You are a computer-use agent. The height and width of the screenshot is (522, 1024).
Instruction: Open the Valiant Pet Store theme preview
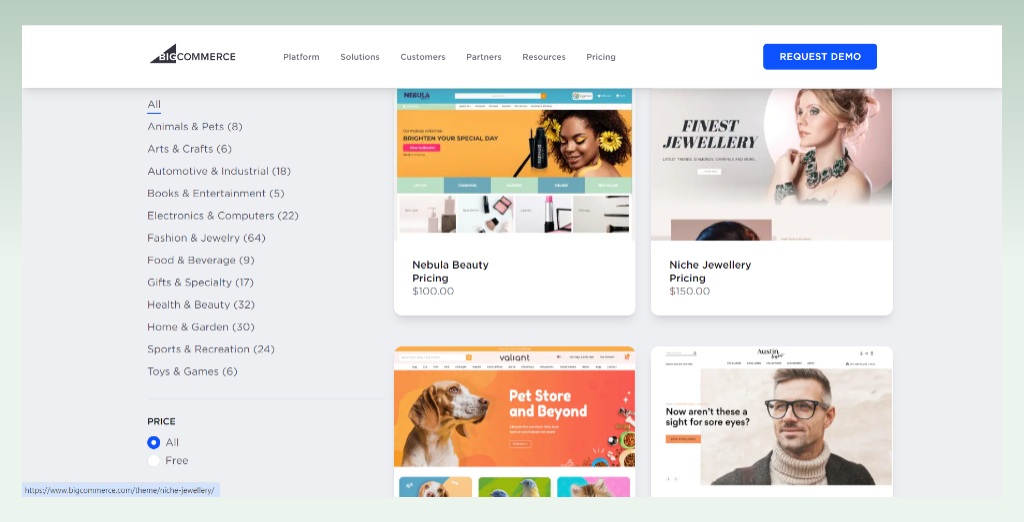[514, 421]
